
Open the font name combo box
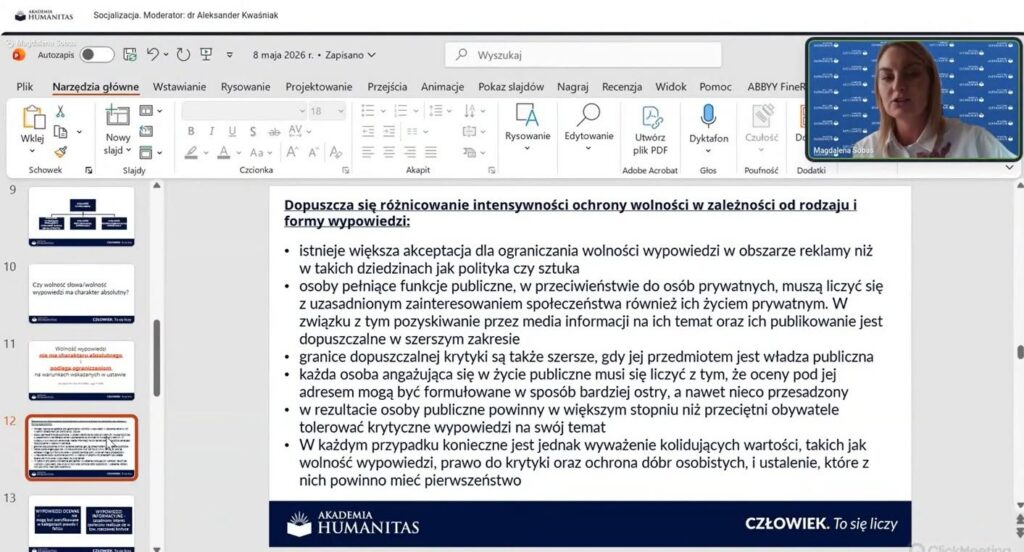(x=244, y=111)
